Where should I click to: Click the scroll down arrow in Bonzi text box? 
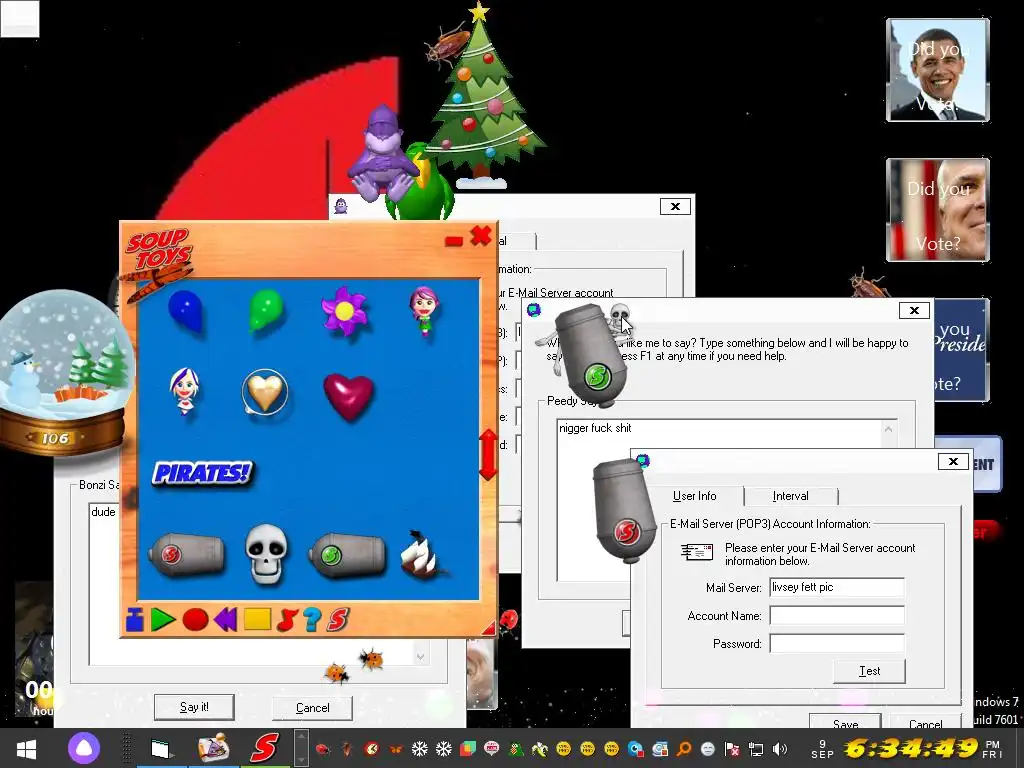(x=421, y=656)
